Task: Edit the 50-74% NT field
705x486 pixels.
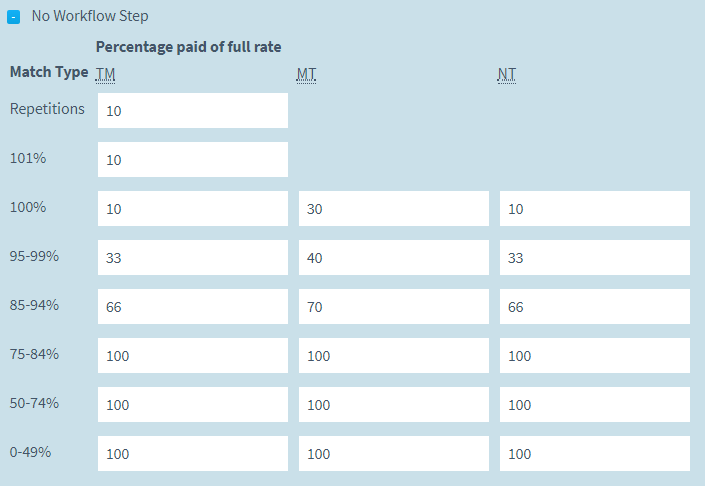Action: [594, 405]
